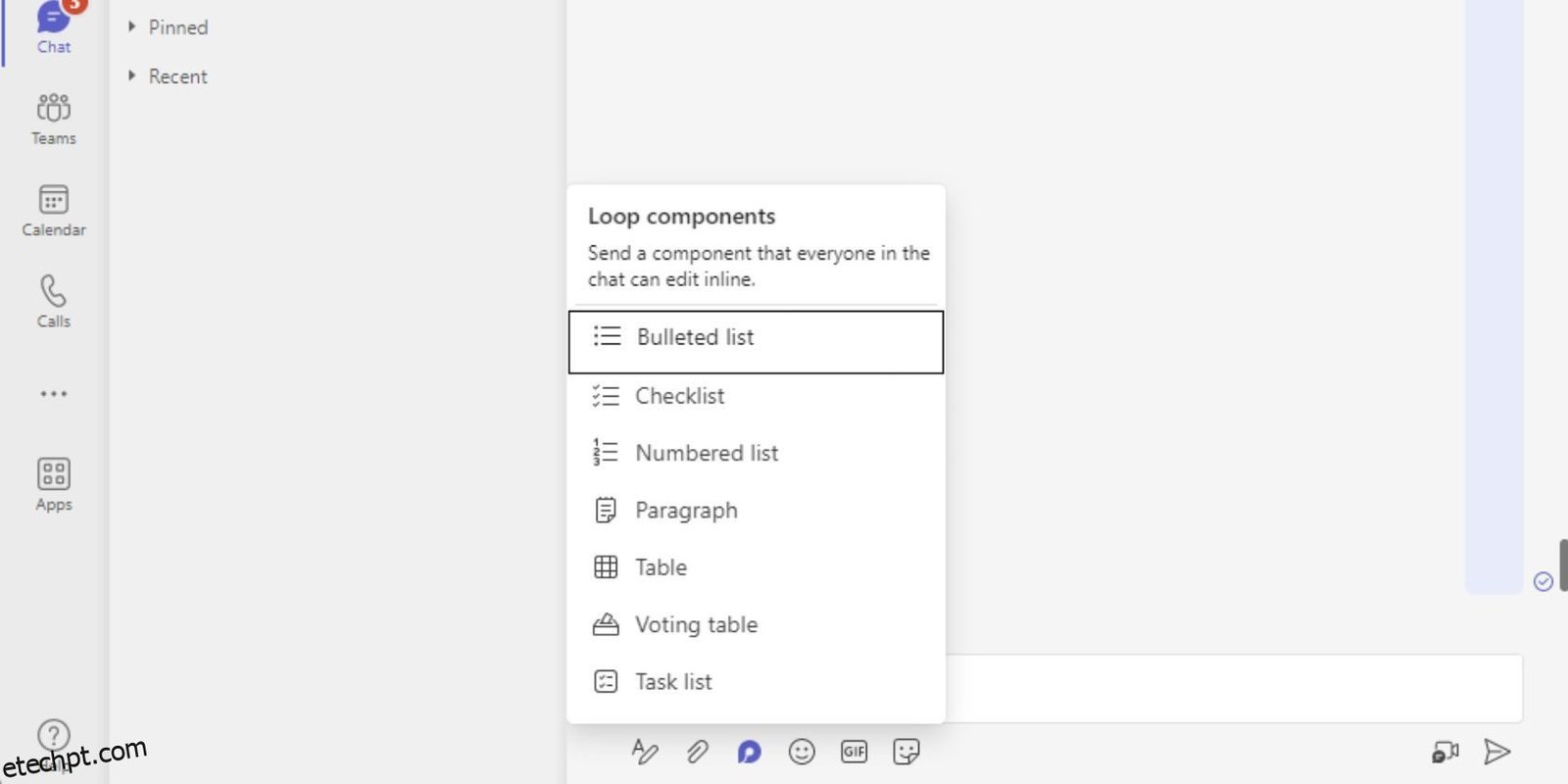The image size is (1568, 784).
Task: Insert an emoji
Action: (x=802, y=752)
